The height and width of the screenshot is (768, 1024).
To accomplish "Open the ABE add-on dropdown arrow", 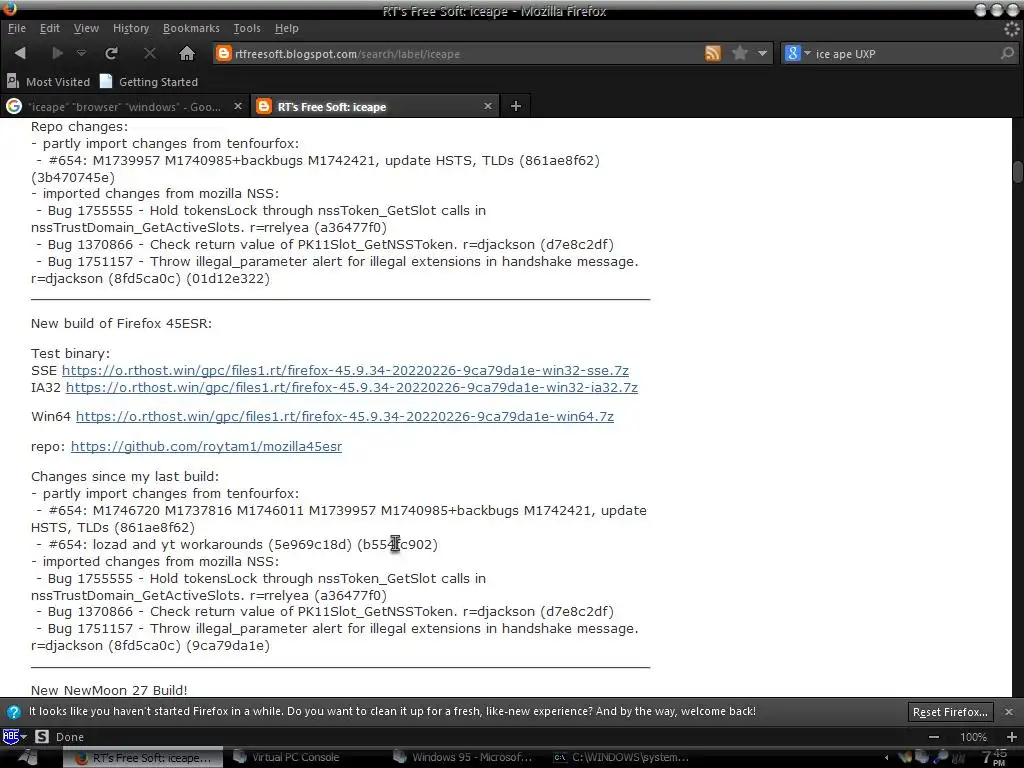I will (x=24, y=737).
